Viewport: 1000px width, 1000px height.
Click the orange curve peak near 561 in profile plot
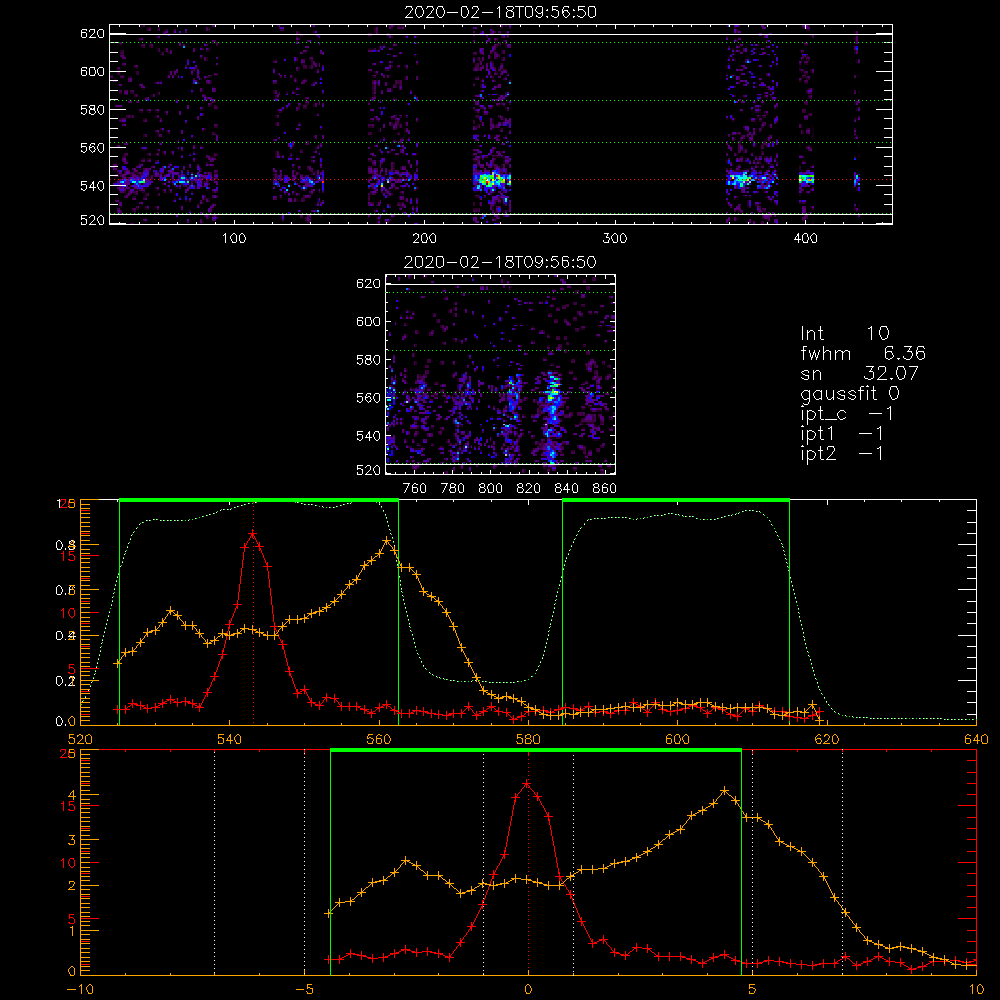click(x=387, y=541)
